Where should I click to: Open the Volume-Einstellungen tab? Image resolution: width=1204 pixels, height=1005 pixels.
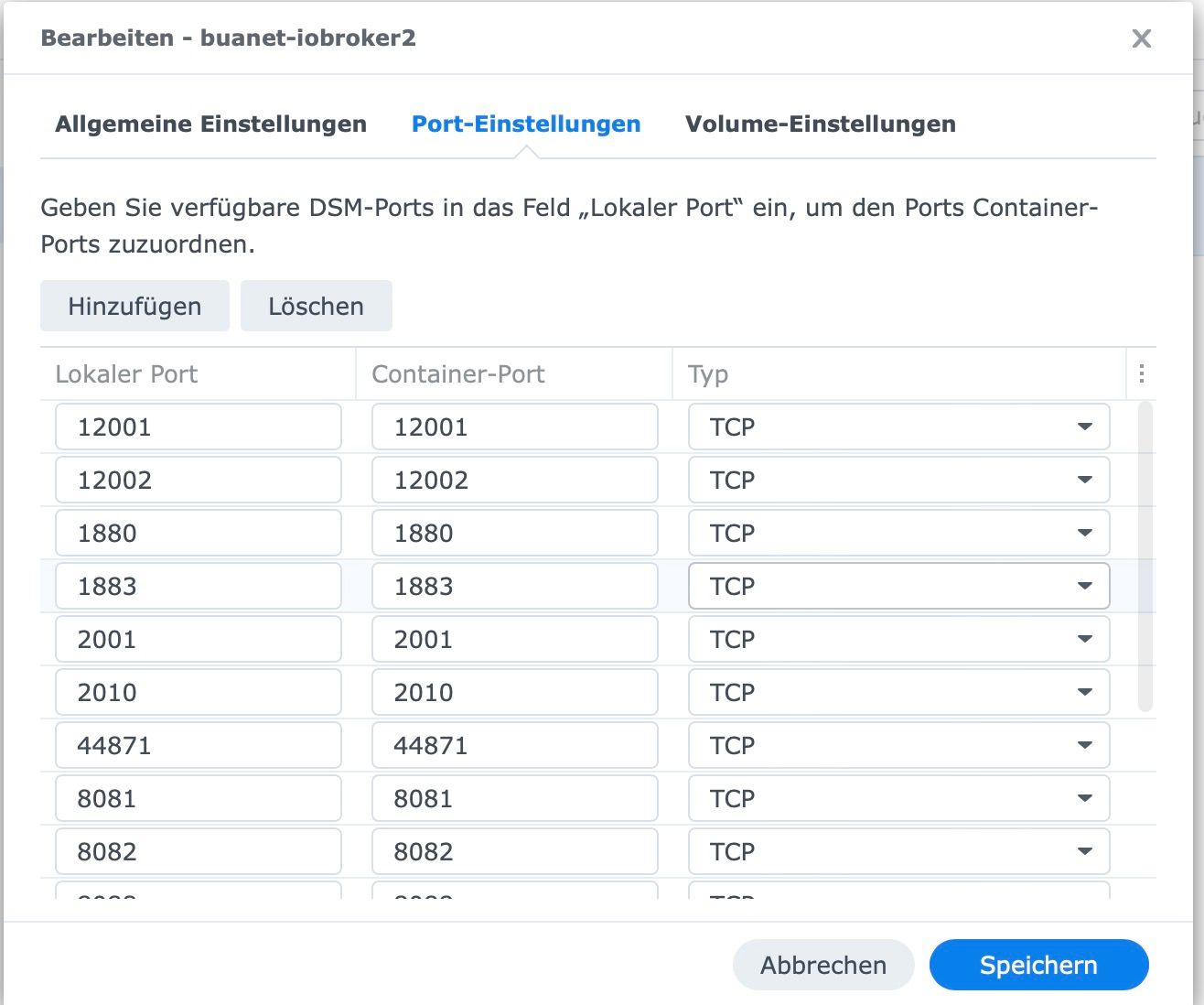(x=820, y=124)
